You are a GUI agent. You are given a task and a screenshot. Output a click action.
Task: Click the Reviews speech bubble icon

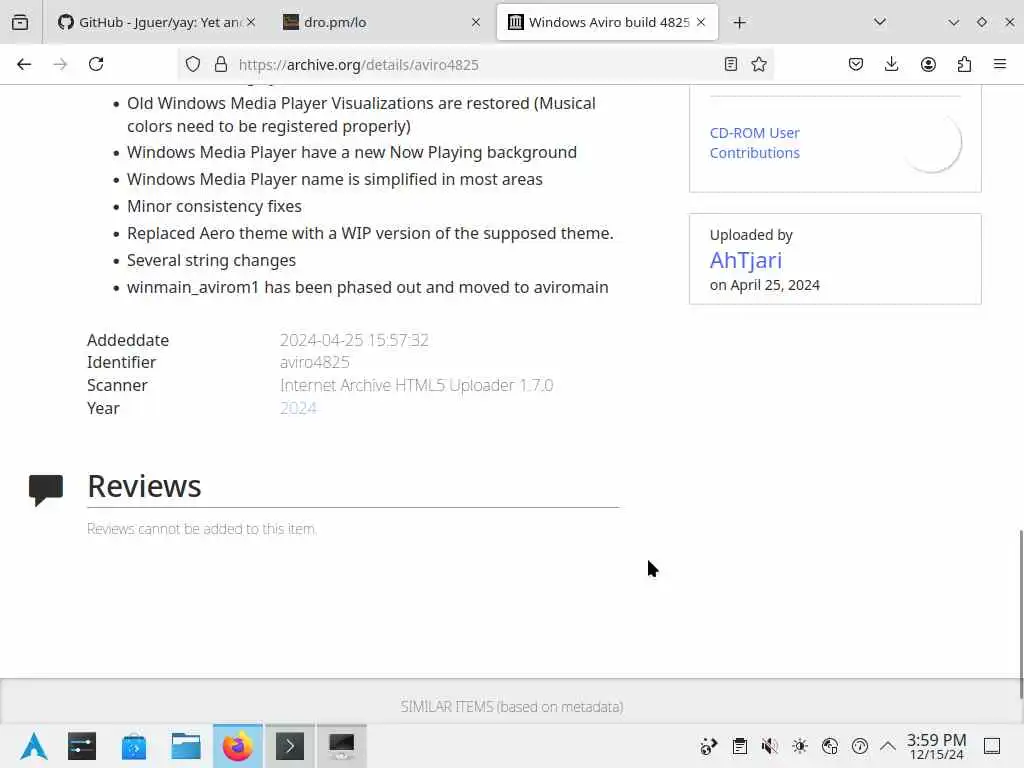tap(46, 490)
